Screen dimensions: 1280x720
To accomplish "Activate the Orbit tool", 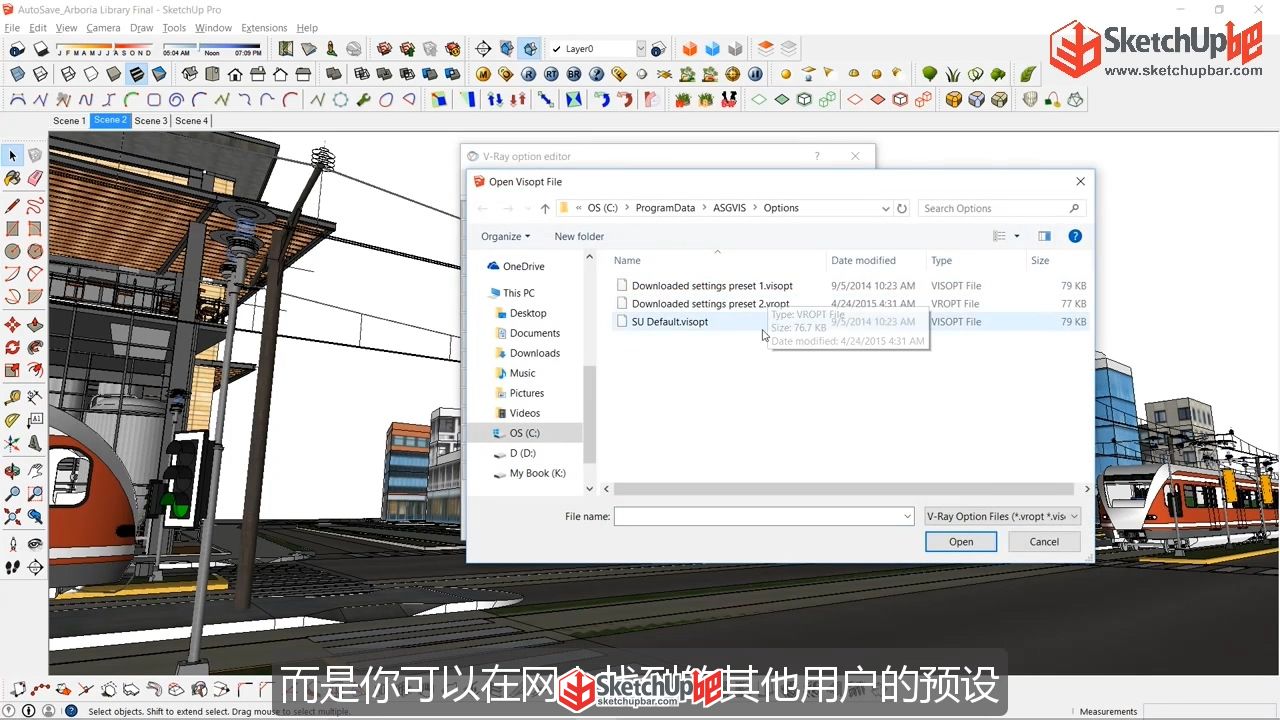I will tap(12, 471).
